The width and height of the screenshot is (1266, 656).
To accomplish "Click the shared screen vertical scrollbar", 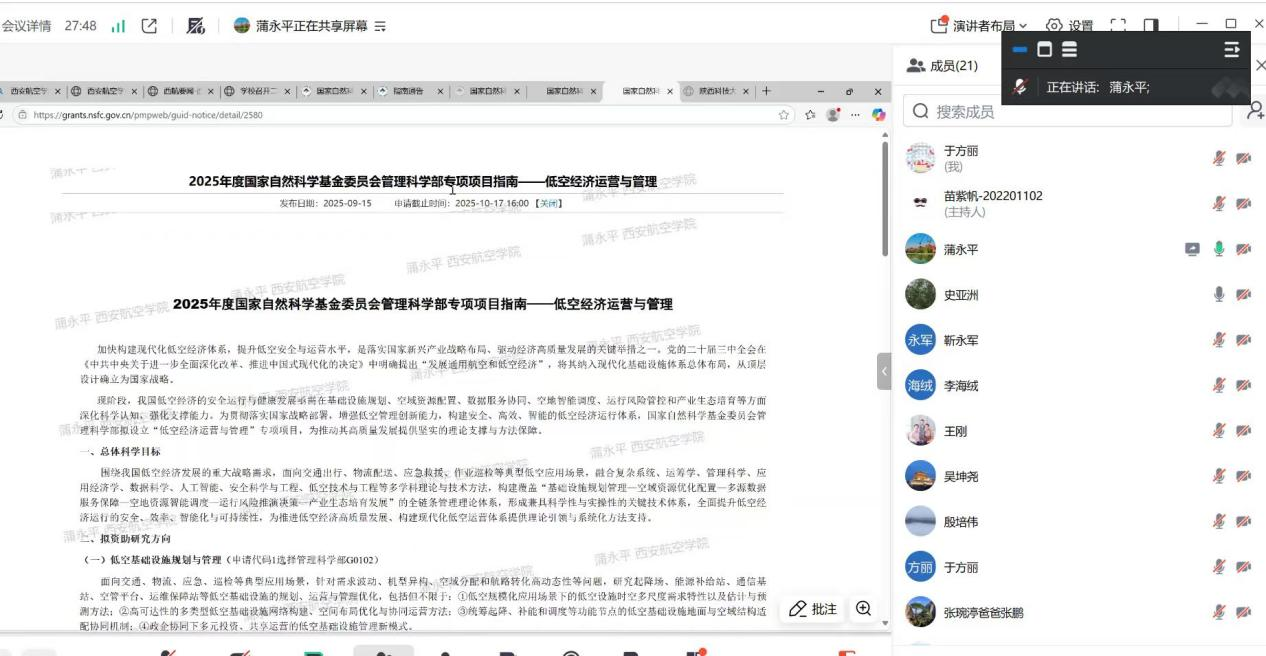I will 884,200.
